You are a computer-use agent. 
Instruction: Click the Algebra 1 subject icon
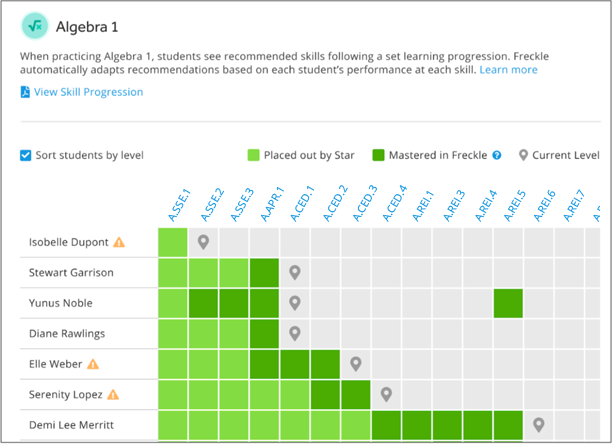pos(35,26)
